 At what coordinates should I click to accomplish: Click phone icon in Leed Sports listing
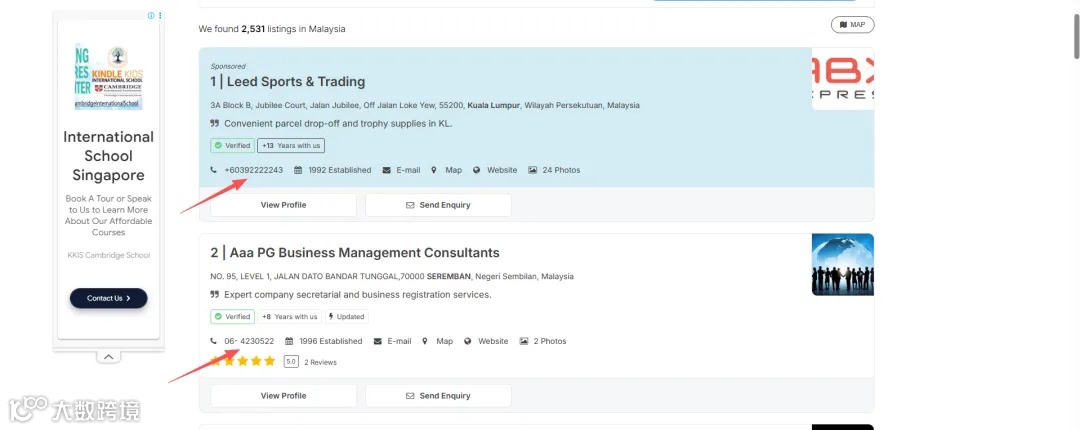tap(214, 170)
